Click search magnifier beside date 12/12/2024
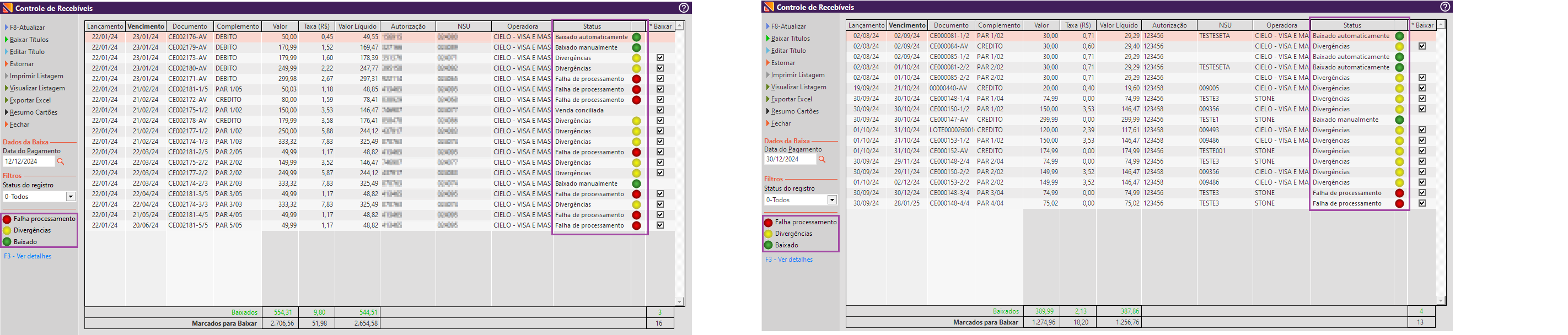The image size is (1568, 335). [60, 162]
